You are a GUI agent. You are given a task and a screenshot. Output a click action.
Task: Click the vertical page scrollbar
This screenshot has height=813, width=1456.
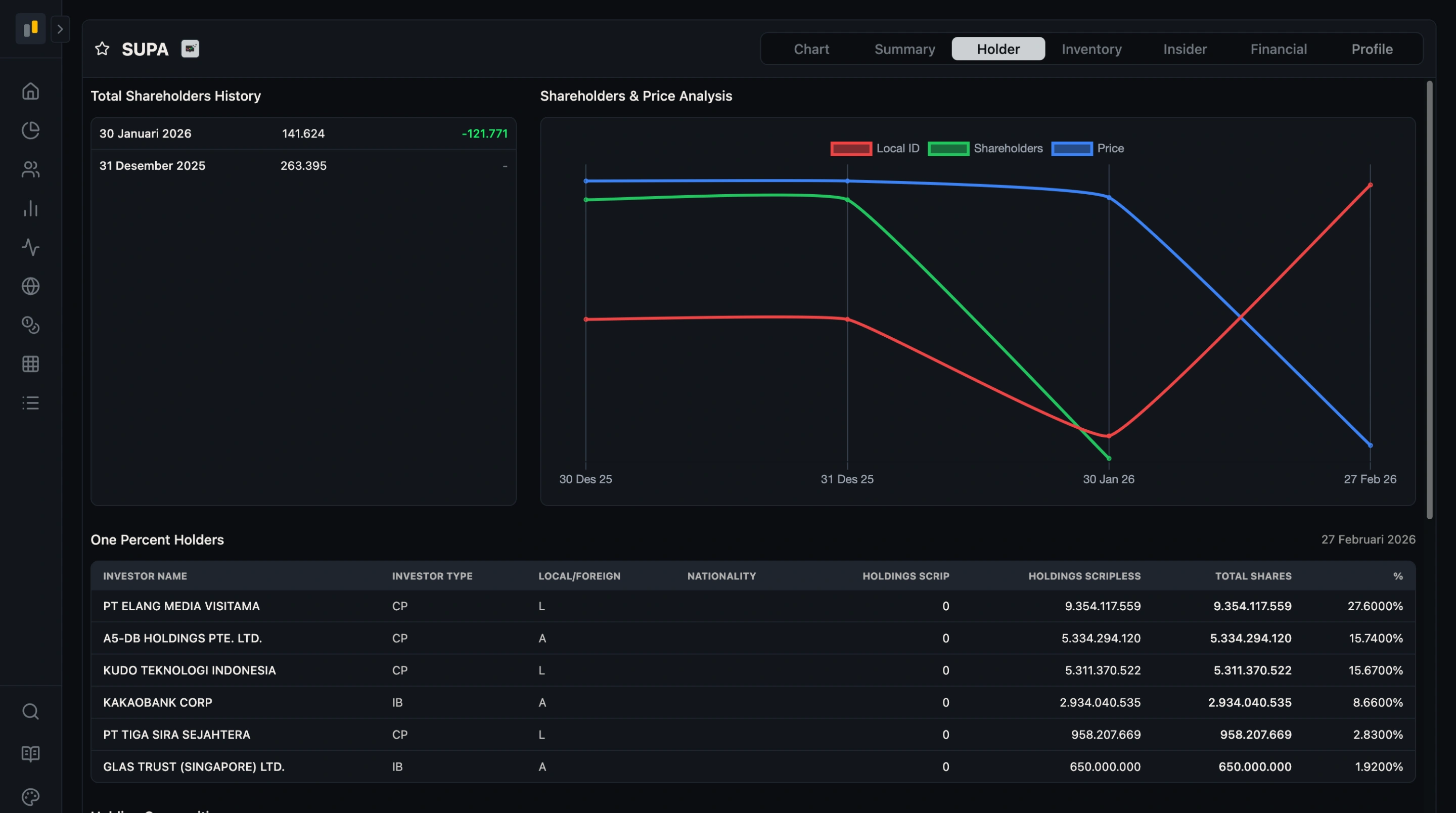[x=1429, y=300]
